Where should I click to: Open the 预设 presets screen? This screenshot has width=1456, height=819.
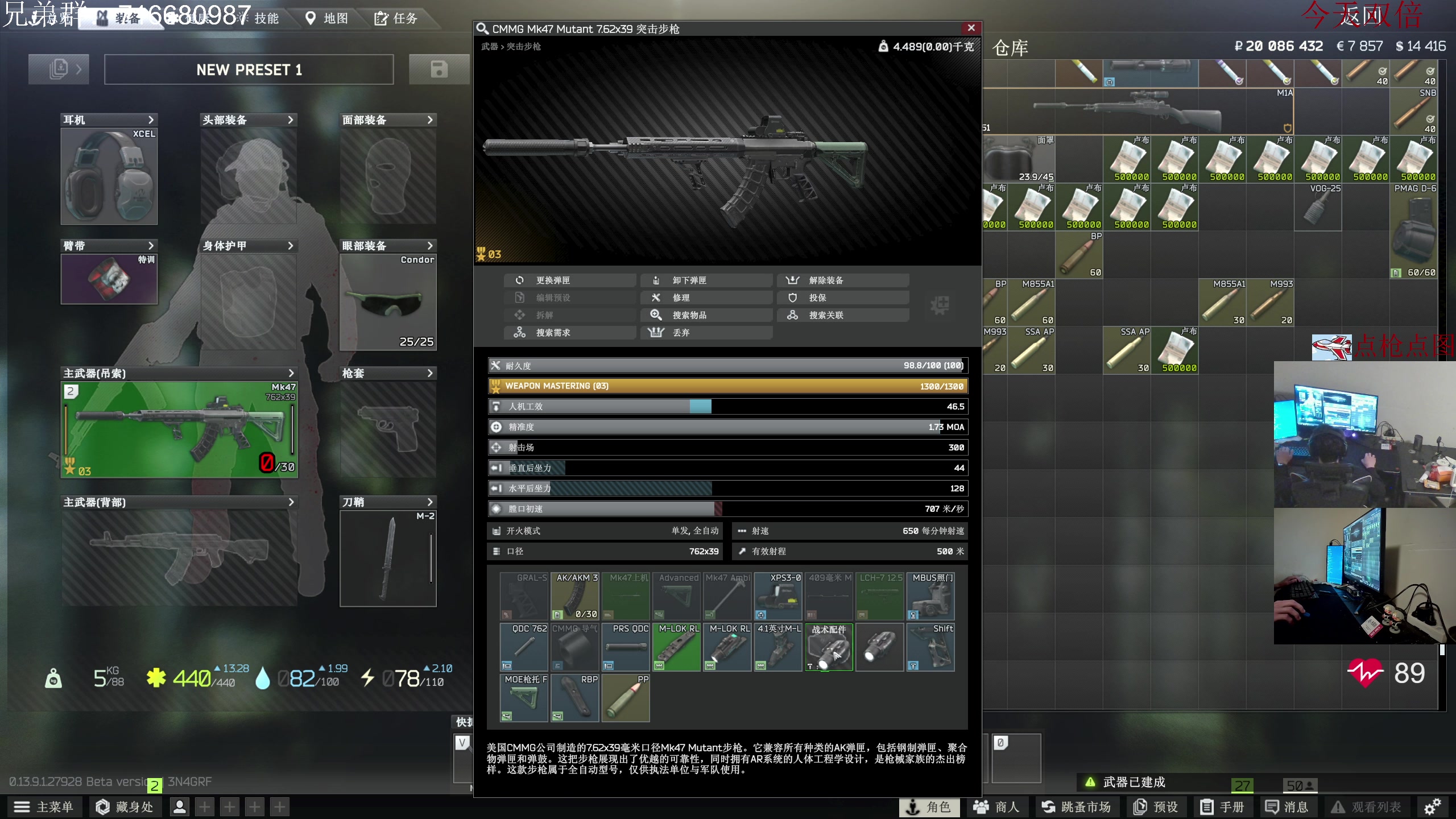tap(1156, 806)
